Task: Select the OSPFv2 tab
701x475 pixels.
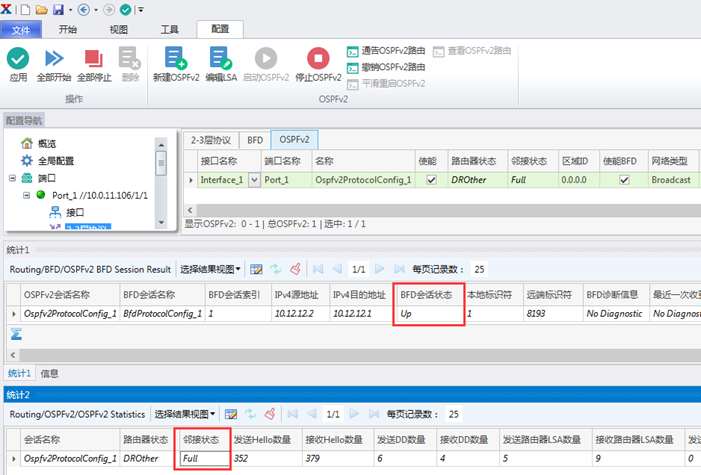Action: click(294, 140)
